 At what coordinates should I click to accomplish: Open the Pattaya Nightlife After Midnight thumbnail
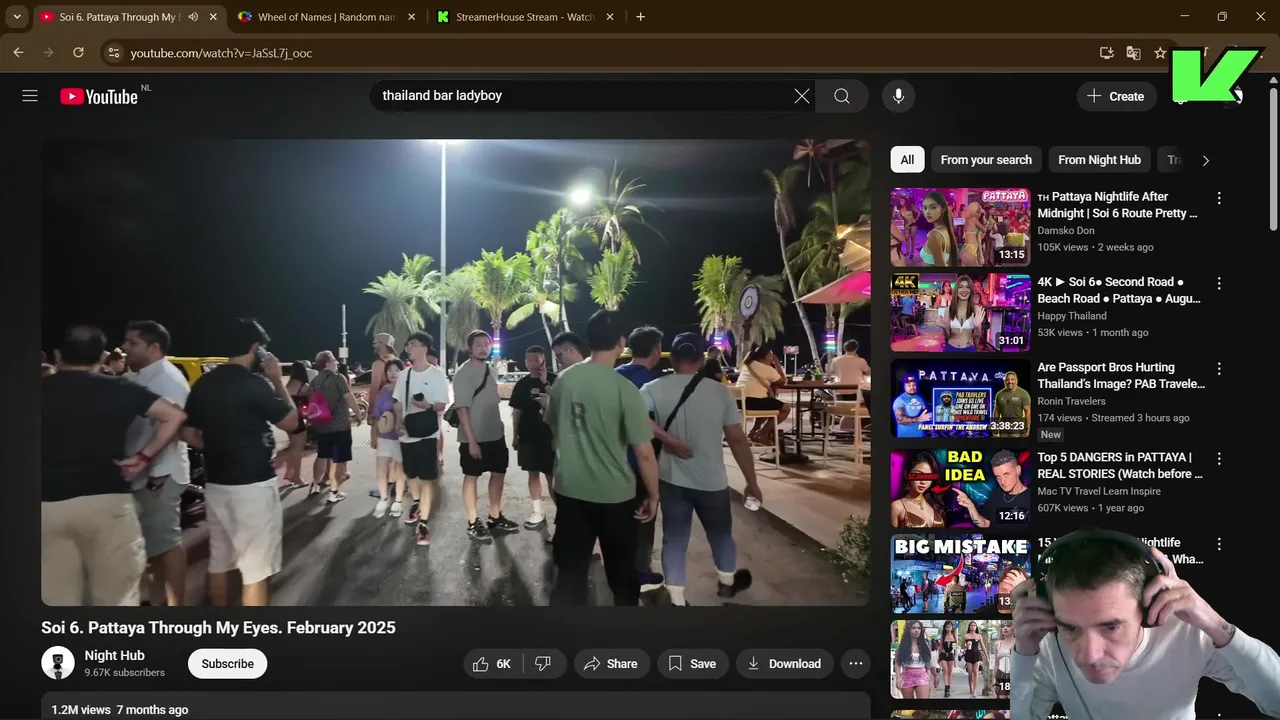(960, 227)
